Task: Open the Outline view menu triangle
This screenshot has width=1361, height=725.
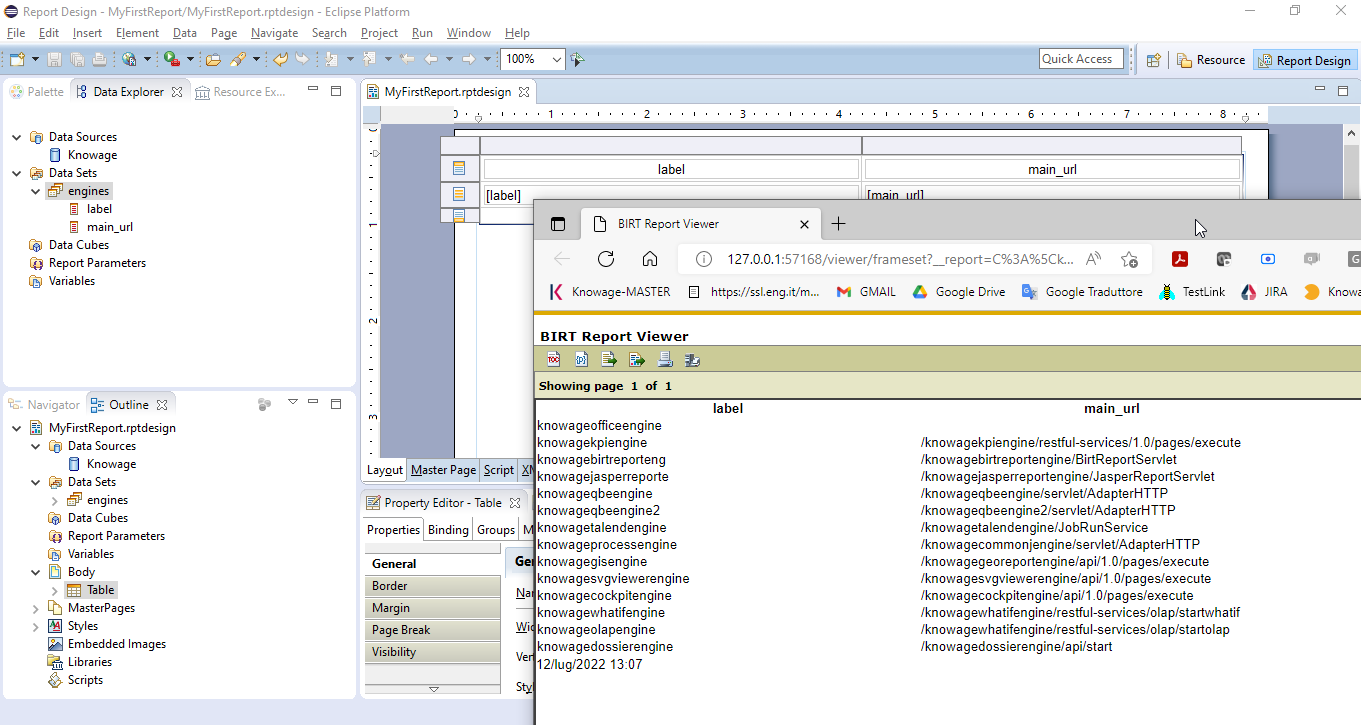Action: [293, 403]
